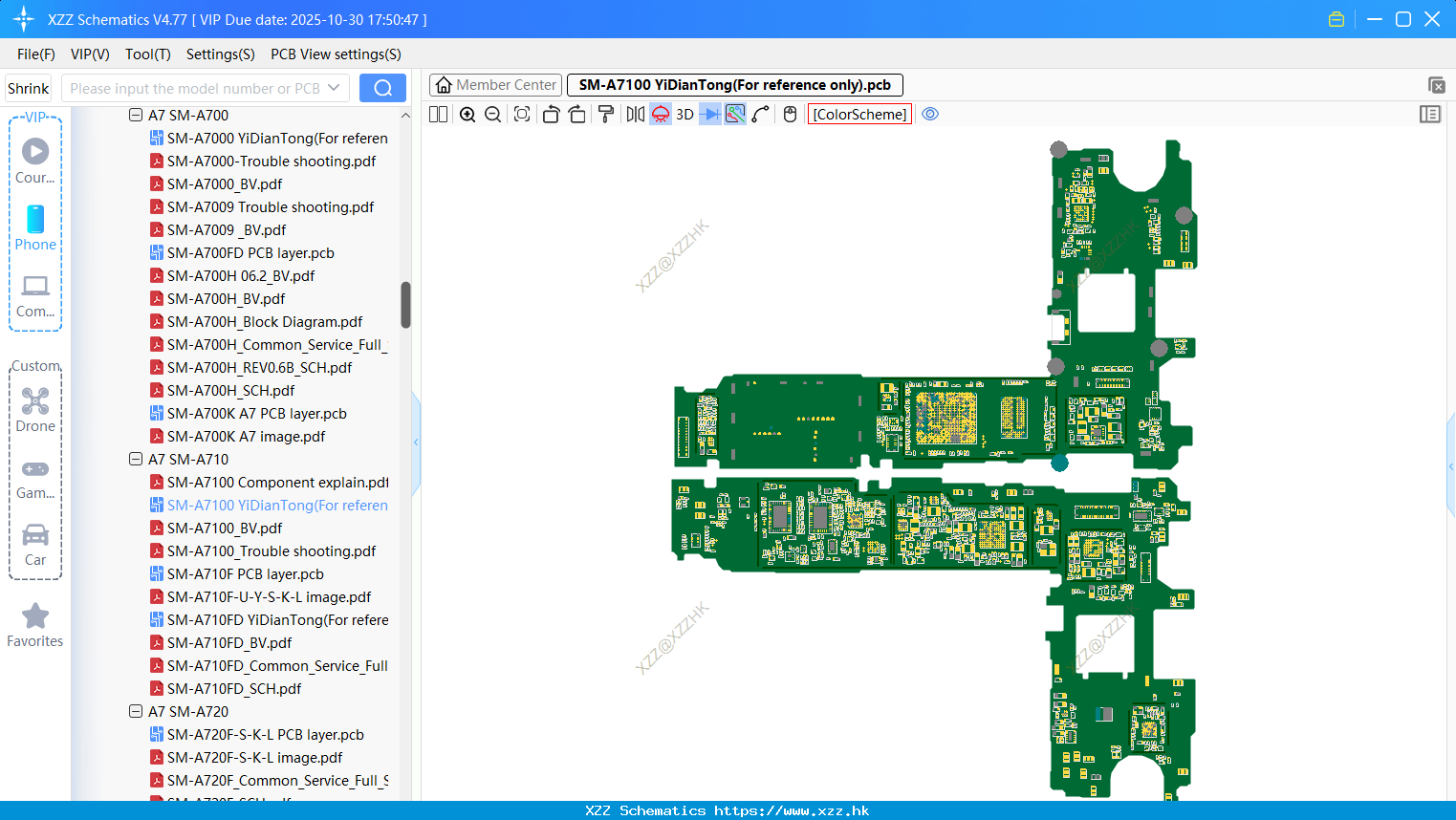Zoom out of the PCB view
Screen dimensions: 1456x820
493,115
